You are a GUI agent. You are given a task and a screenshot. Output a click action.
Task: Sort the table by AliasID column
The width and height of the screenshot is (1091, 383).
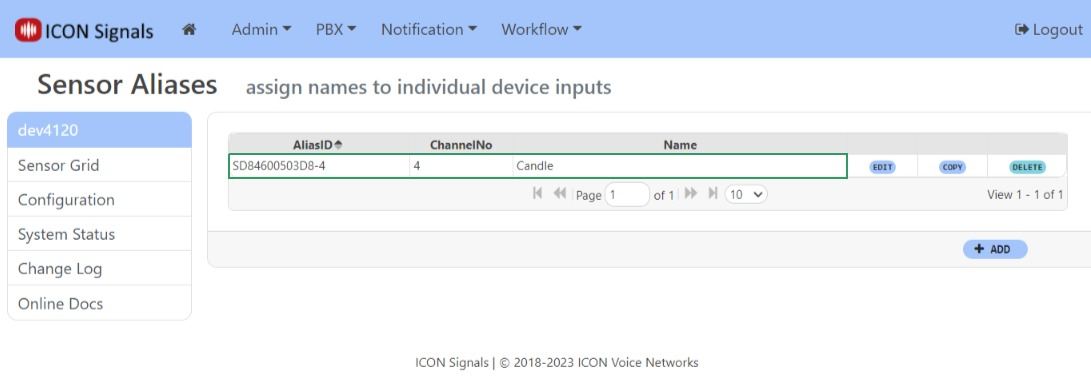(319, 145)
